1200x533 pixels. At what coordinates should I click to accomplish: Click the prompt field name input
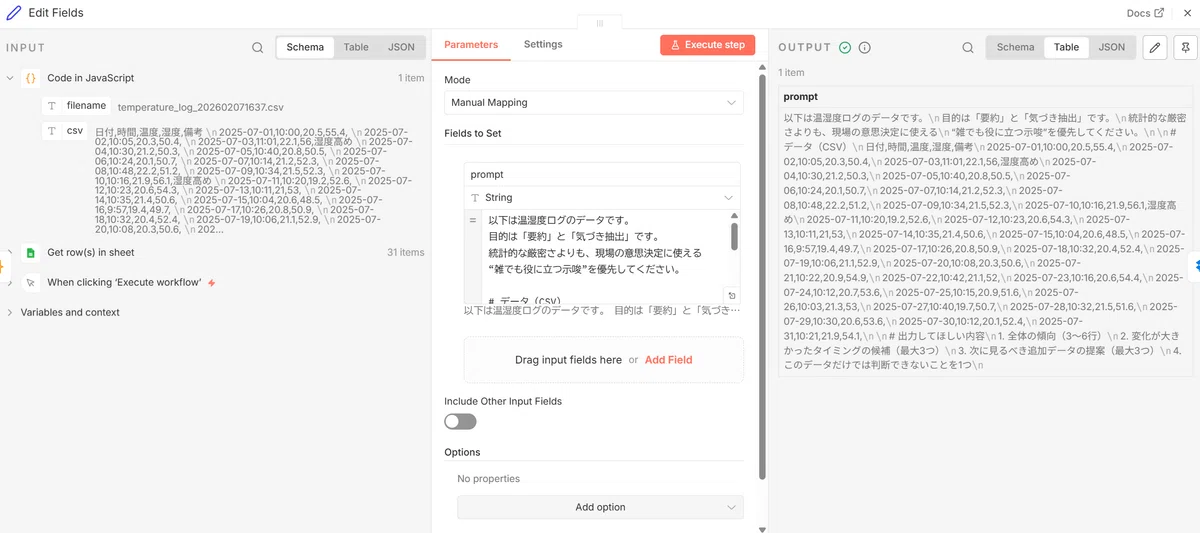point(604,174)
